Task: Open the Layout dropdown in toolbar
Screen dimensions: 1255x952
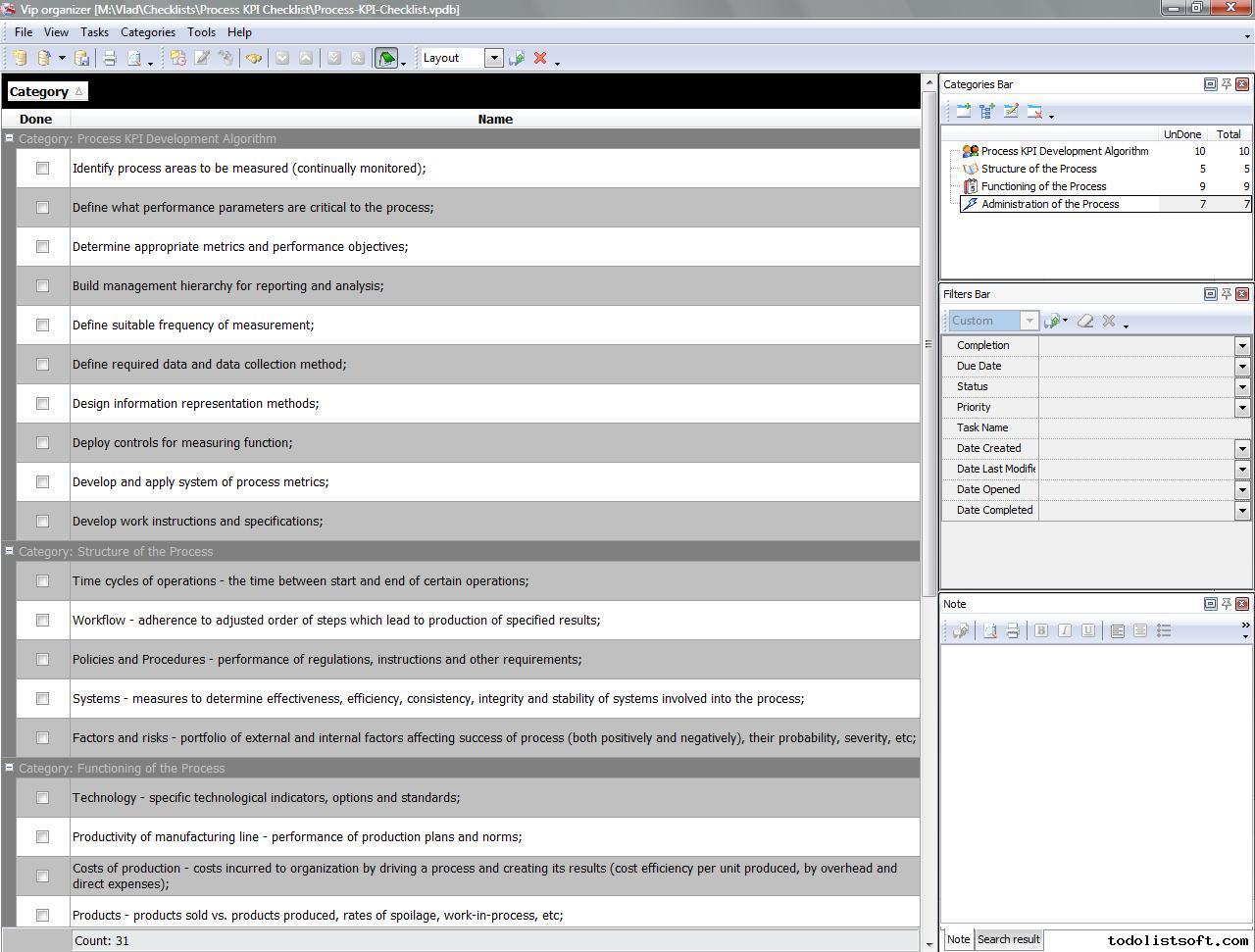Action: (494, 59)
